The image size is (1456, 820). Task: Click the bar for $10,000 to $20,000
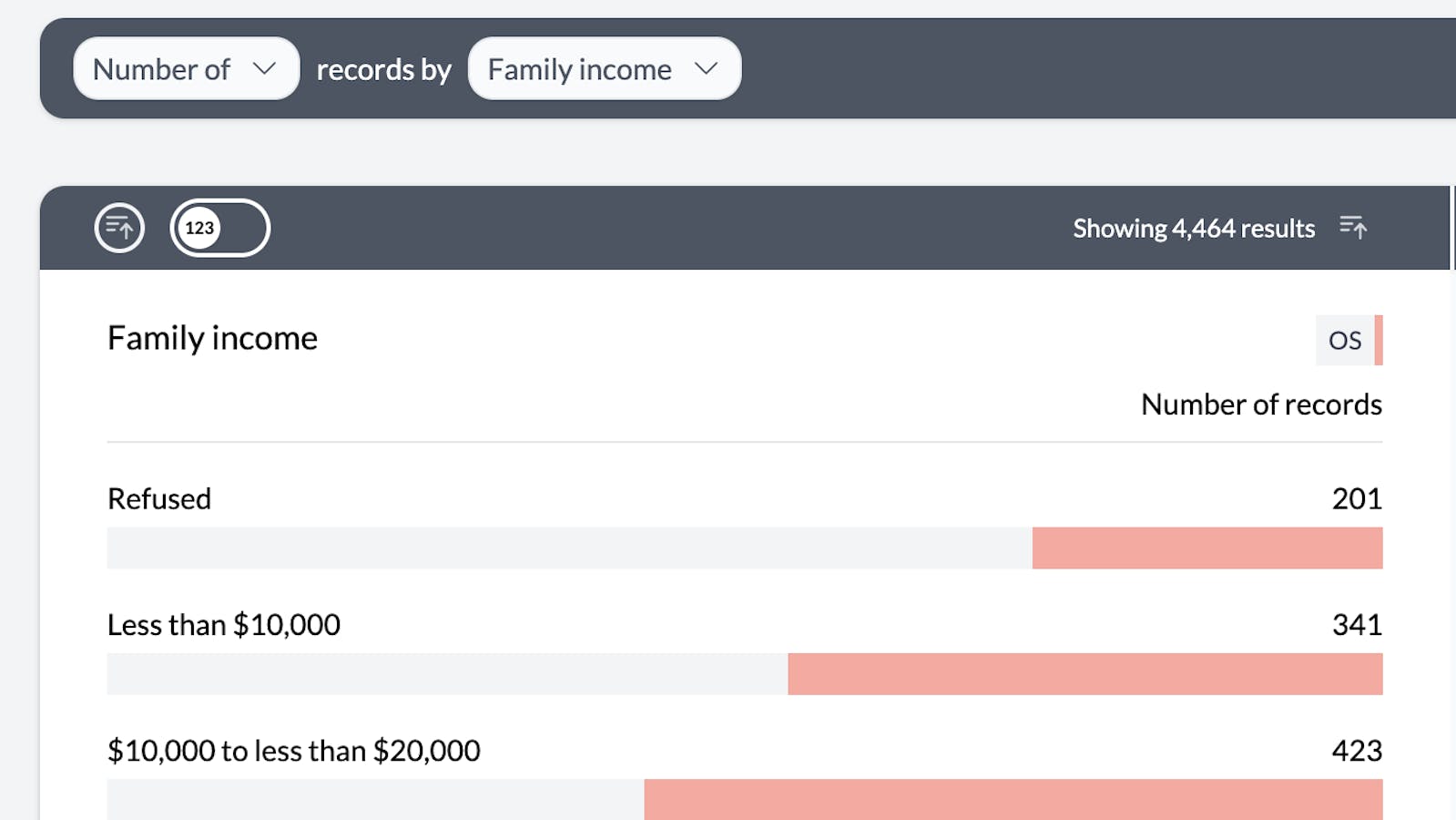1013,799
